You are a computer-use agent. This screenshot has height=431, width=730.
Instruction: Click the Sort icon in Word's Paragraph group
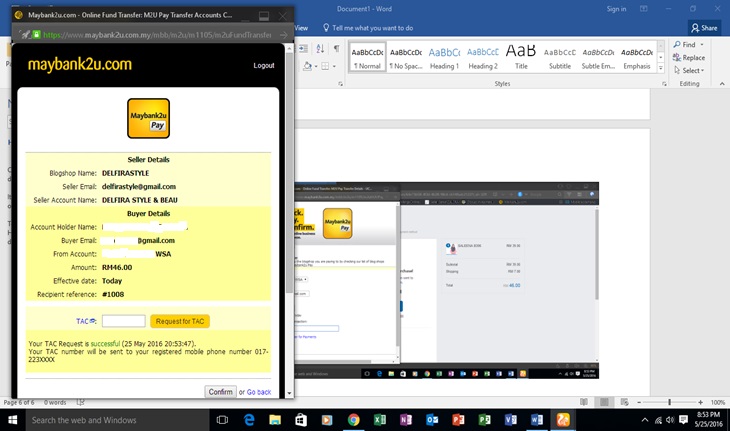pyautogui.click(x=320, y=48)
